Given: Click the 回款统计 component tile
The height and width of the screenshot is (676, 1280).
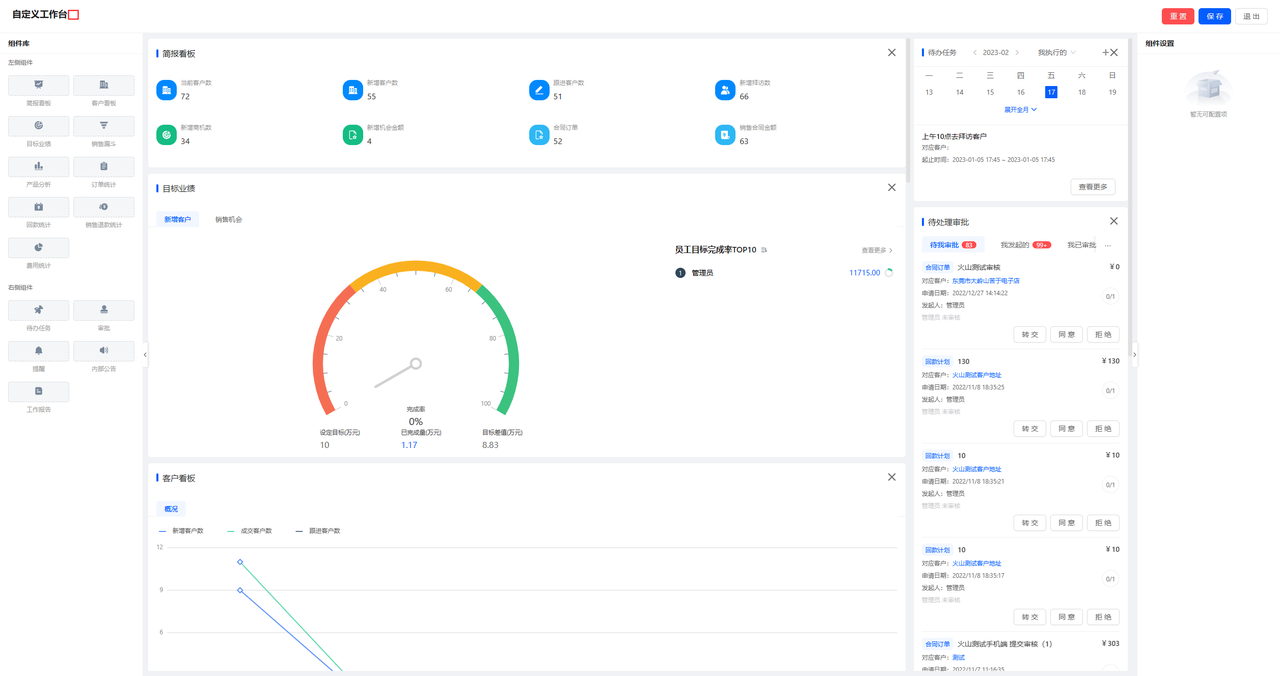Looking at the screenshot, I should (38, 207).
